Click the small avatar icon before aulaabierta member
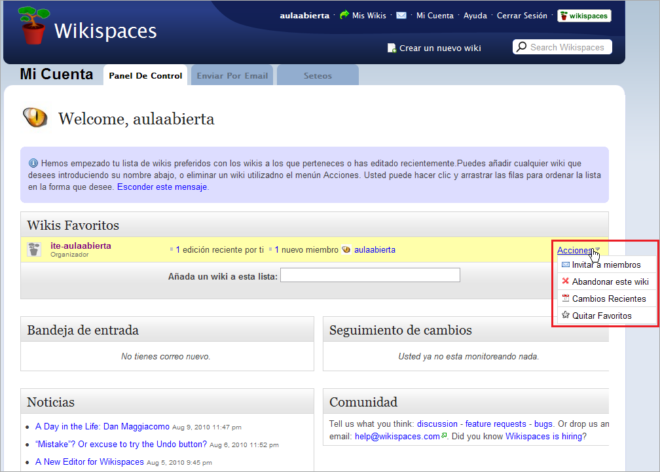 [x=346, y=250]
